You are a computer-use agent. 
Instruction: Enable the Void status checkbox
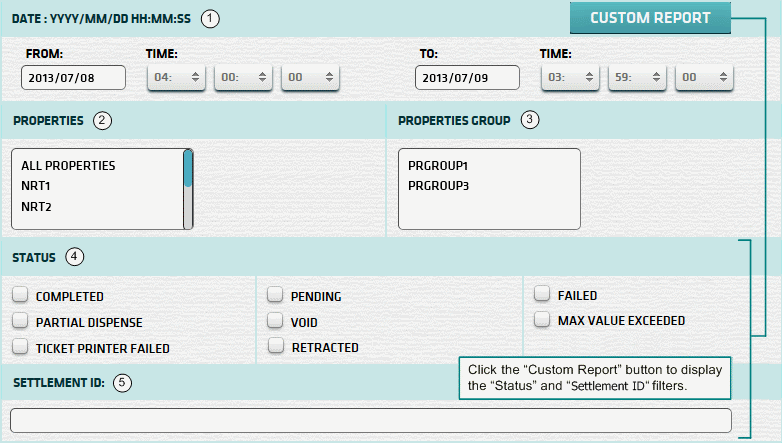(275, 322)
